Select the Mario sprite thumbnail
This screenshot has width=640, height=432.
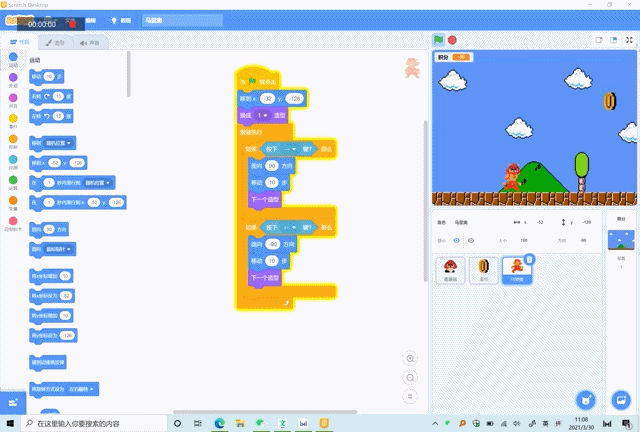coord(517,270)
